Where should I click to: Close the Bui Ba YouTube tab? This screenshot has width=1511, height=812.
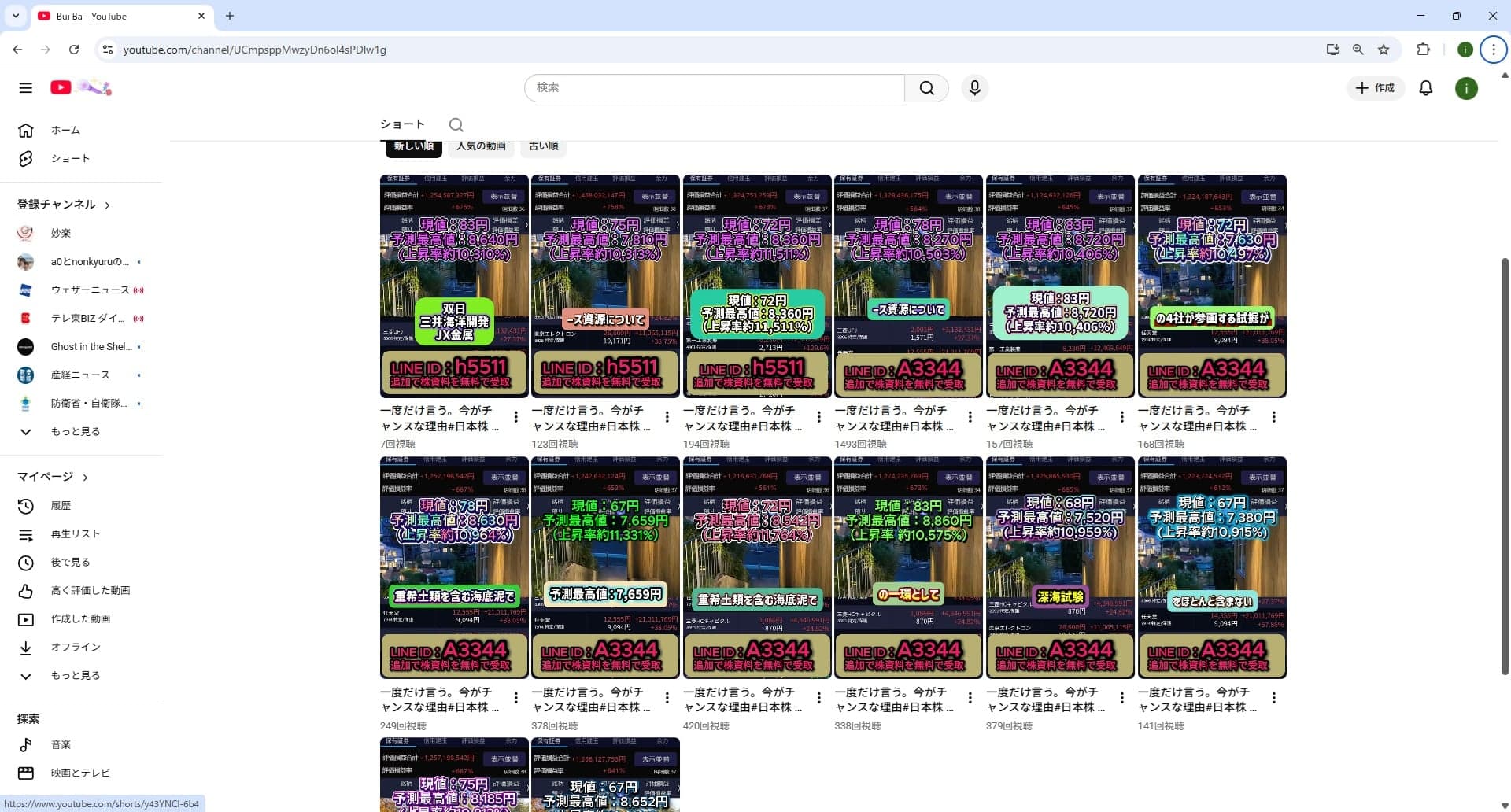(x=201, y=16)
